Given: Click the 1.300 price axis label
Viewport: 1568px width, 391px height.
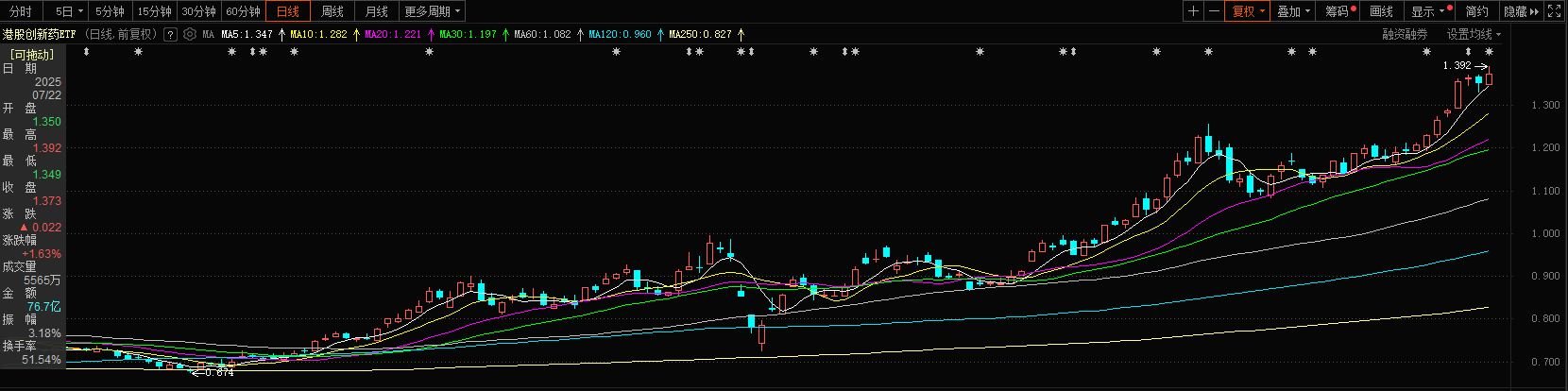Looking at the screenshot, I should [x=1546, y=105].
